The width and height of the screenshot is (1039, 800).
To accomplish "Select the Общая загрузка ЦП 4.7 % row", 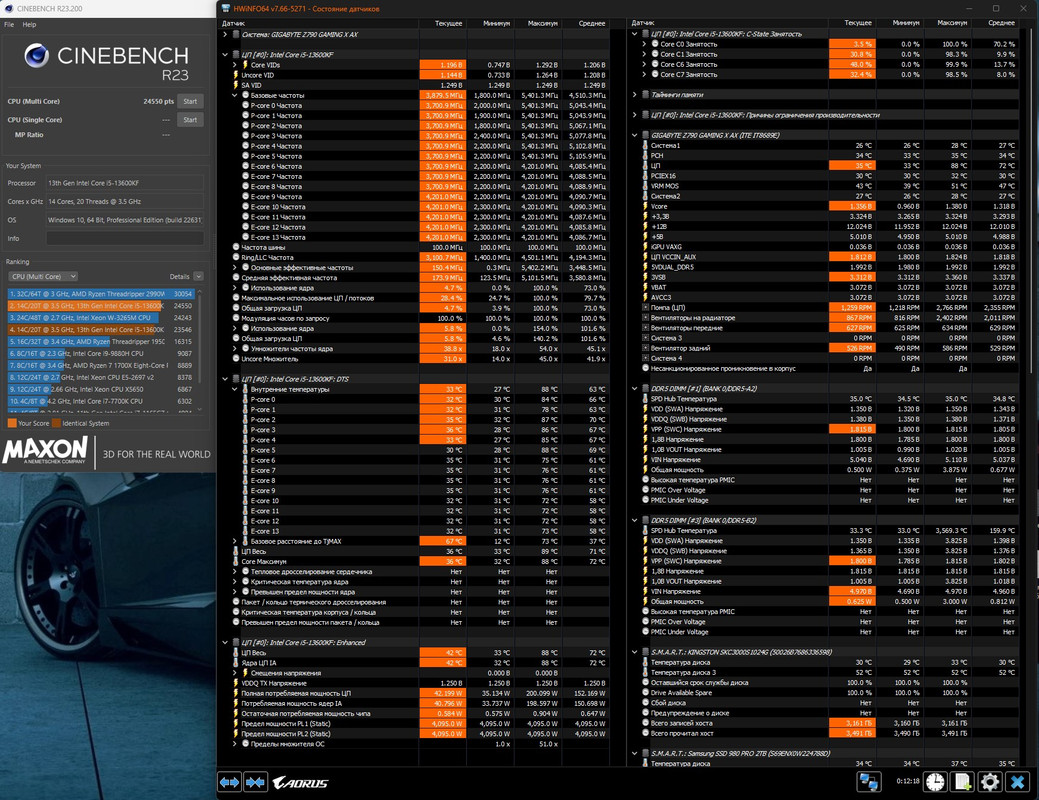I will click(x=415, y=308).
